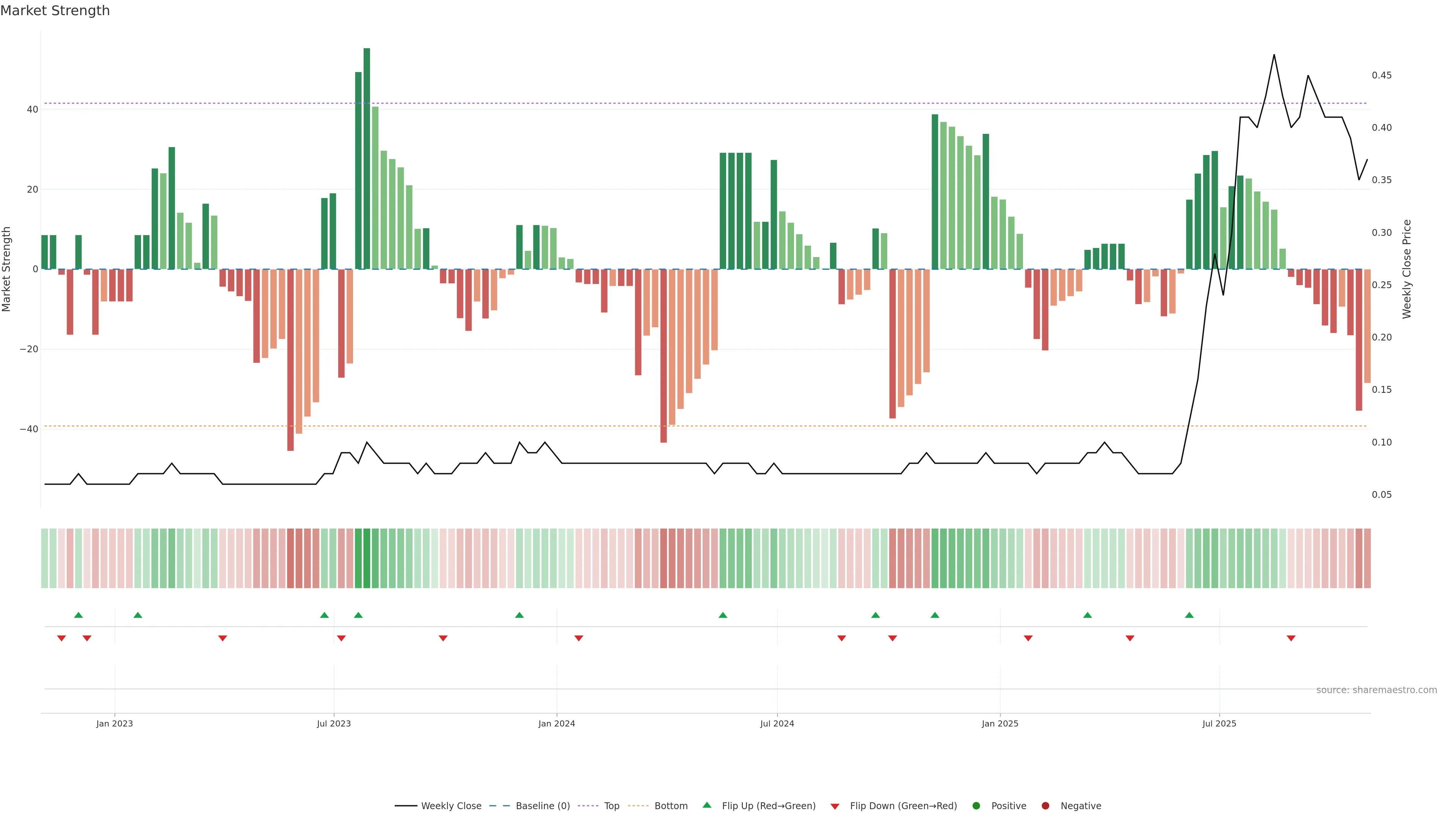Click the Weekly Close Price axis title
The width and height of the screenshot is (1456, 819).
(1407, 269)
